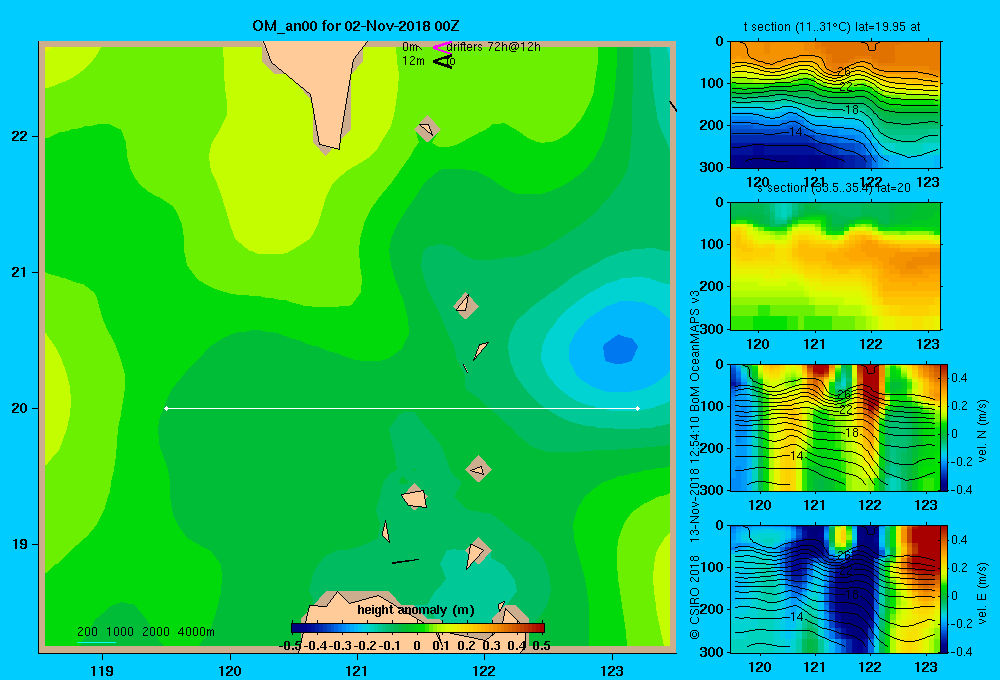The height and width of the screenshot is (680, 1000).
Task: Click latitude label 21 on the main map axis
Action: click(20, 272)
